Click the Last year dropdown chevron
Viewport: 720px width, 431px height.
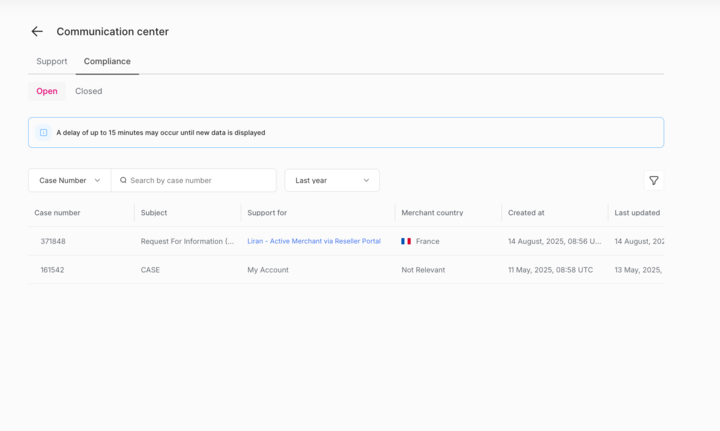pyautogui.click(x=366, y=181)
